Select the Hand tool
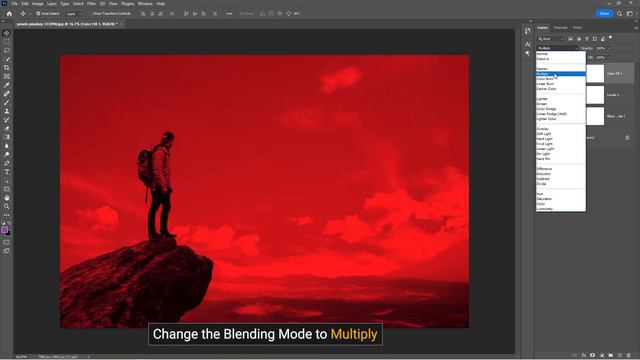Image resolution: width=640 pixels, height=360 pixels. pos(7,198)
